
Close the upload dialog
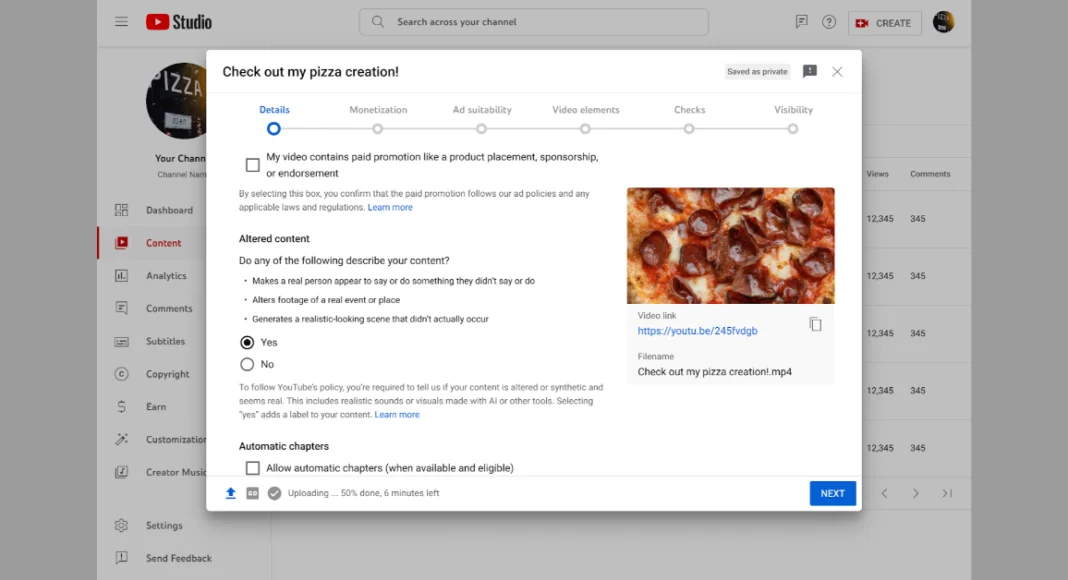[x=837, y=72]
